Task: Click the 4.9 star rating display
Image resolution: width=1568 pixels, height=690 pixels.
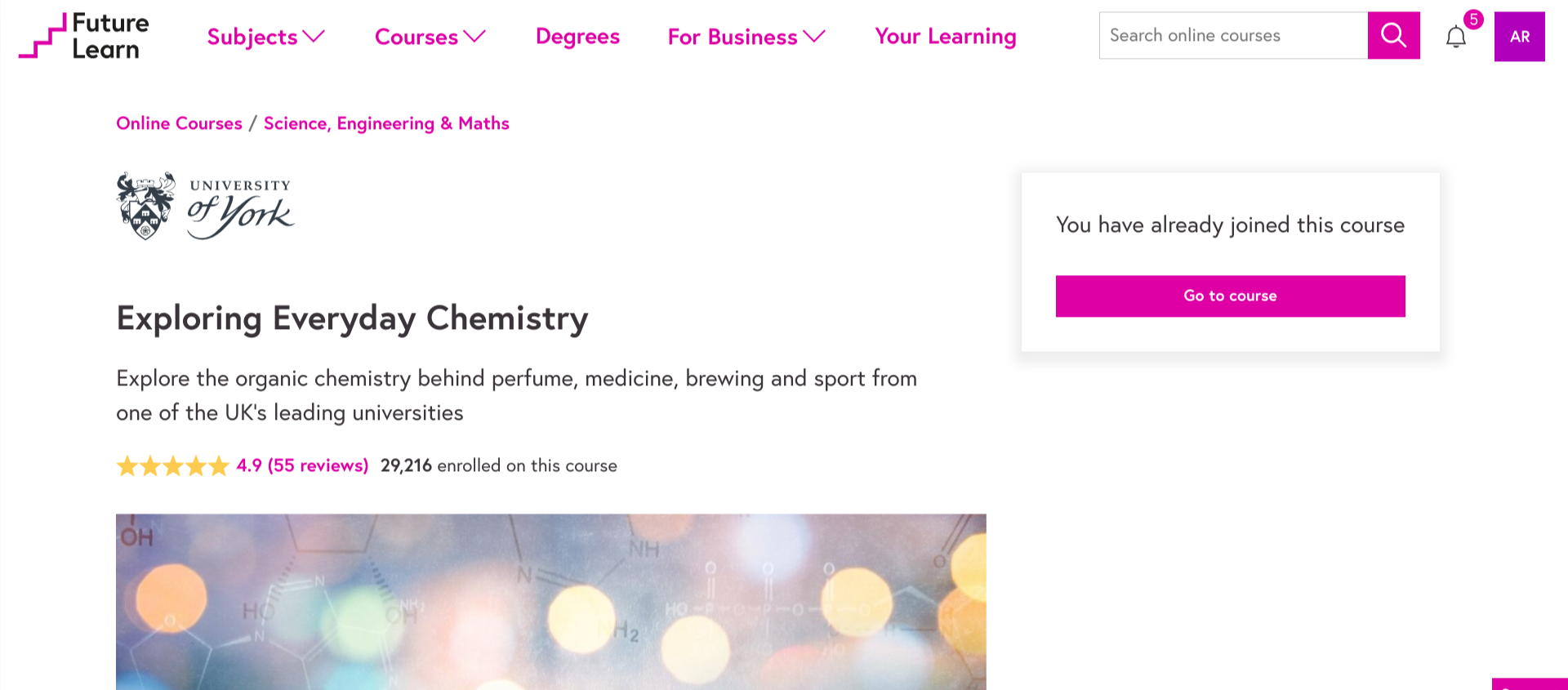Action: point(247,465)
